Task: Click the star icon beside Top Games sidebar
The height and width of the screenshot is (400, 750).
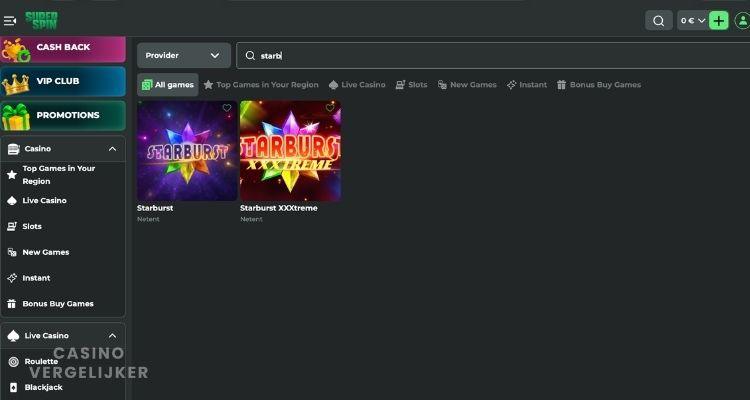Action: tap(12, 175)
